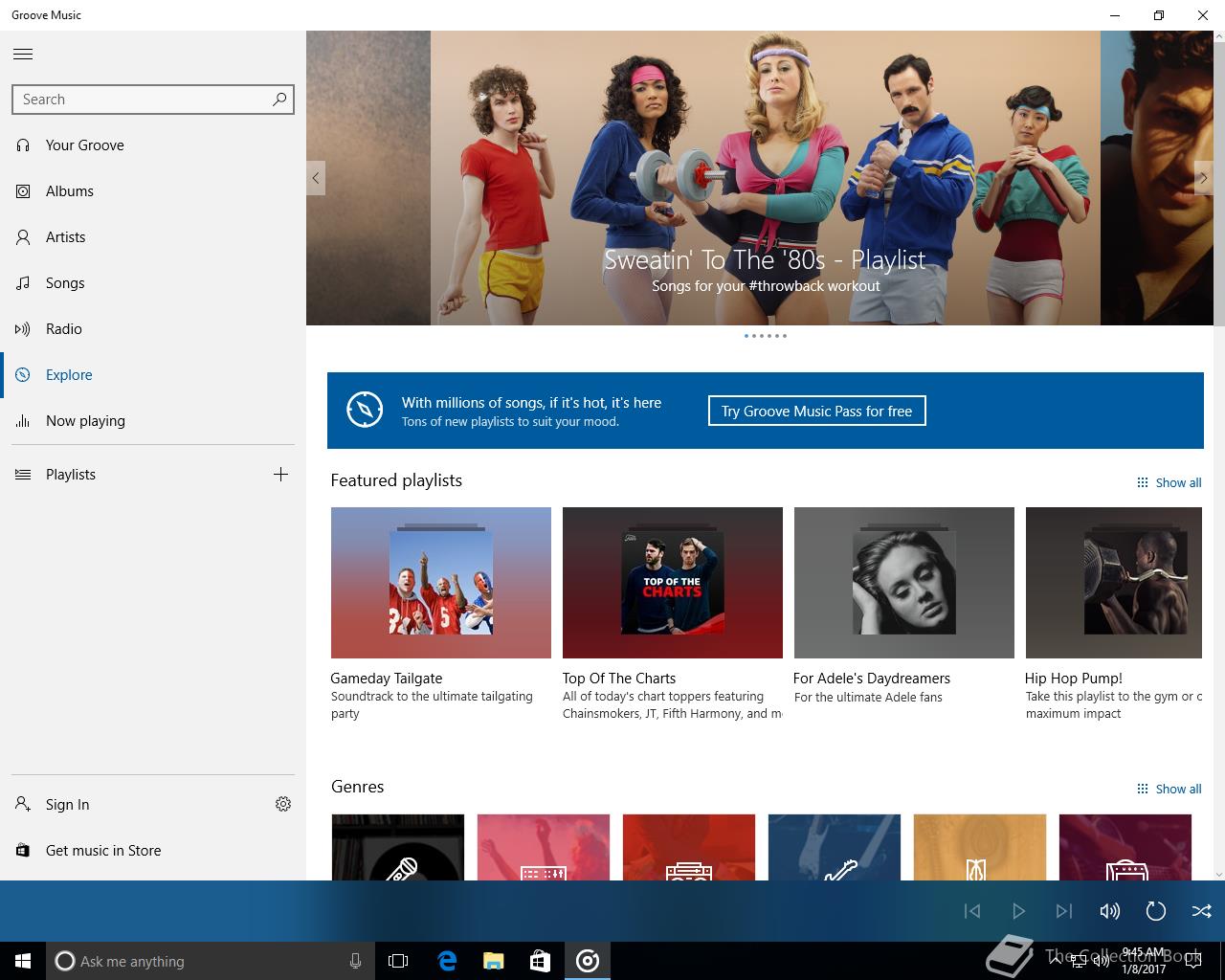
Task: Focus the Search input field
Action: tap(153, 100)
